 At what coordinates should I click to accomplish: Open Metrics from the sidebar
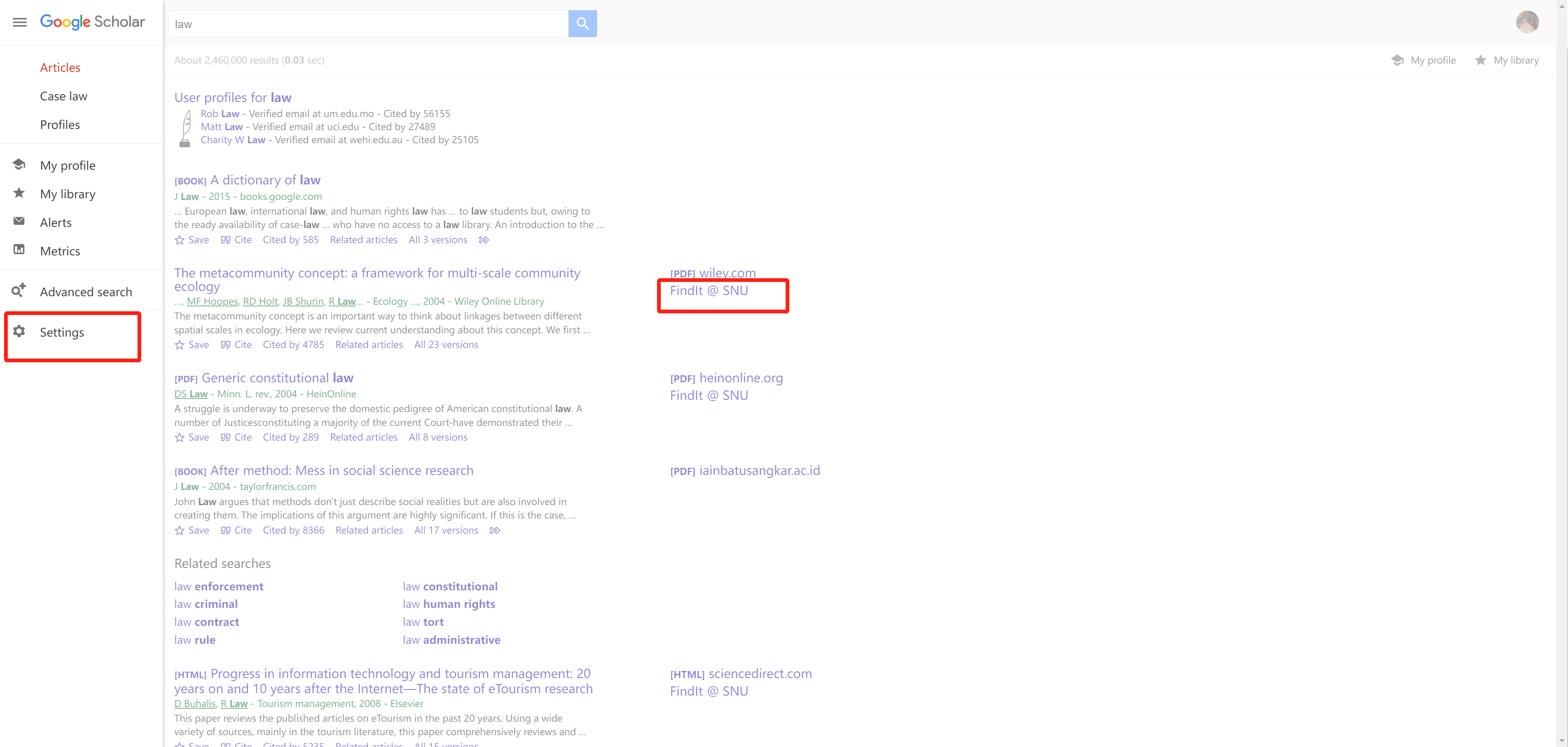click(60, 251)
